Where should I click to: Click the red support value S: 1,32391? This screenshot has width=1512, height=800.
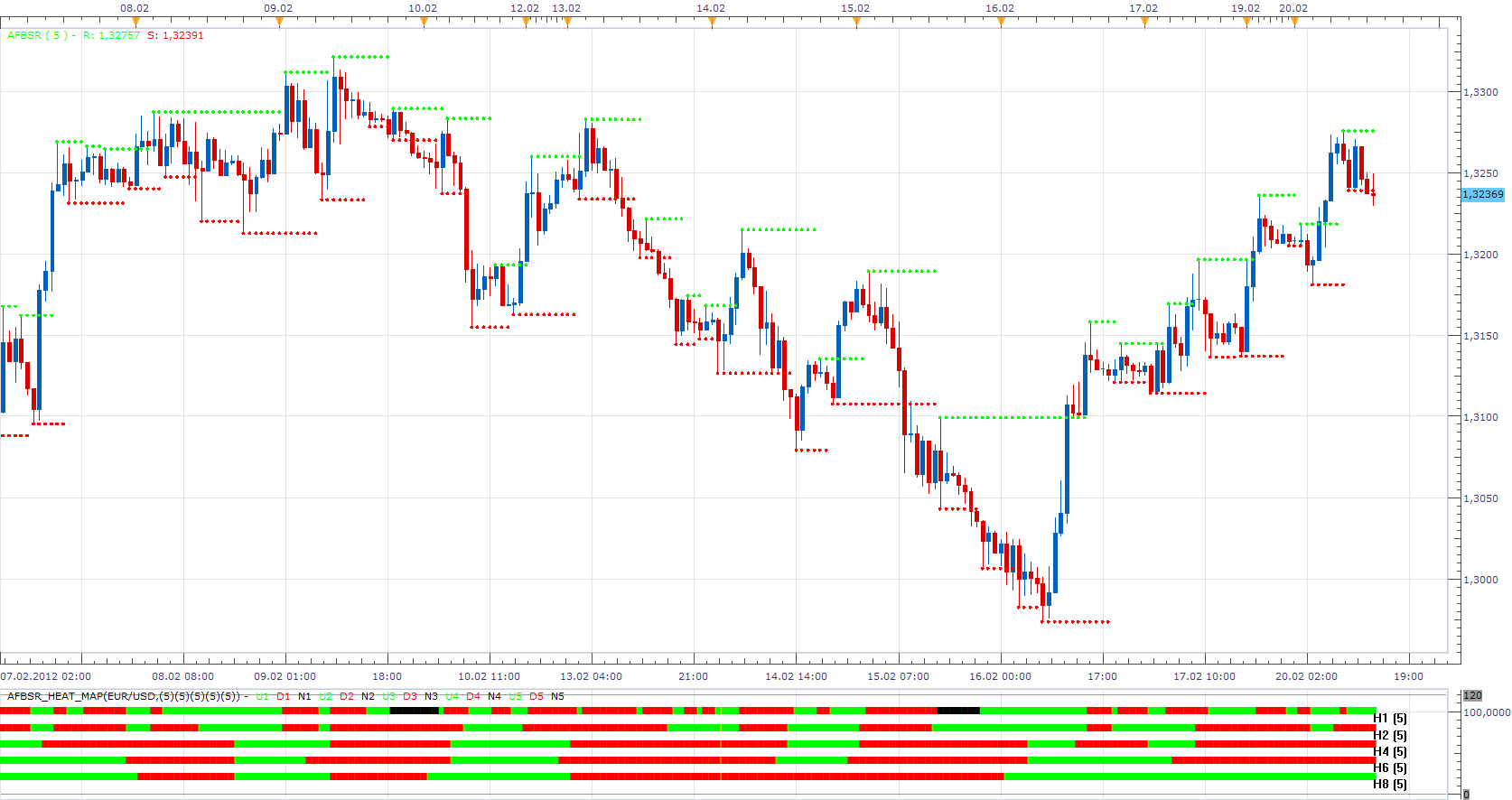pyautogui.click(x=175, y=35)
